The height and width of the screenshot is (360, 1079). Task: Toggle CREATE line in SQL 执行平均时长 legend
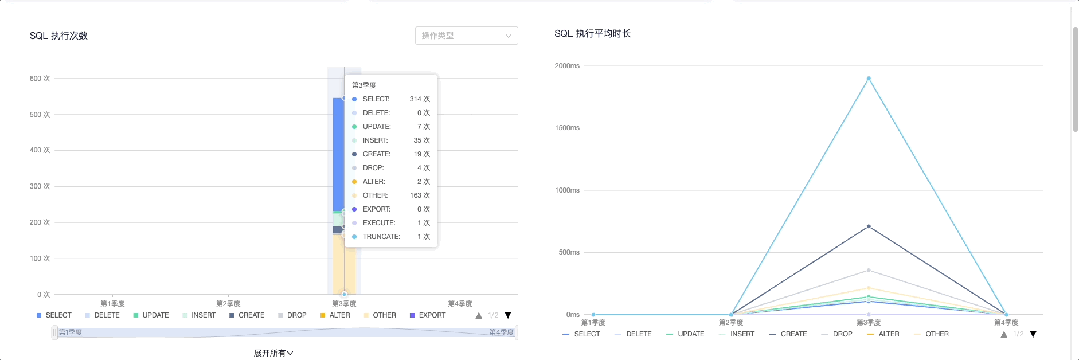click(788, 334)
